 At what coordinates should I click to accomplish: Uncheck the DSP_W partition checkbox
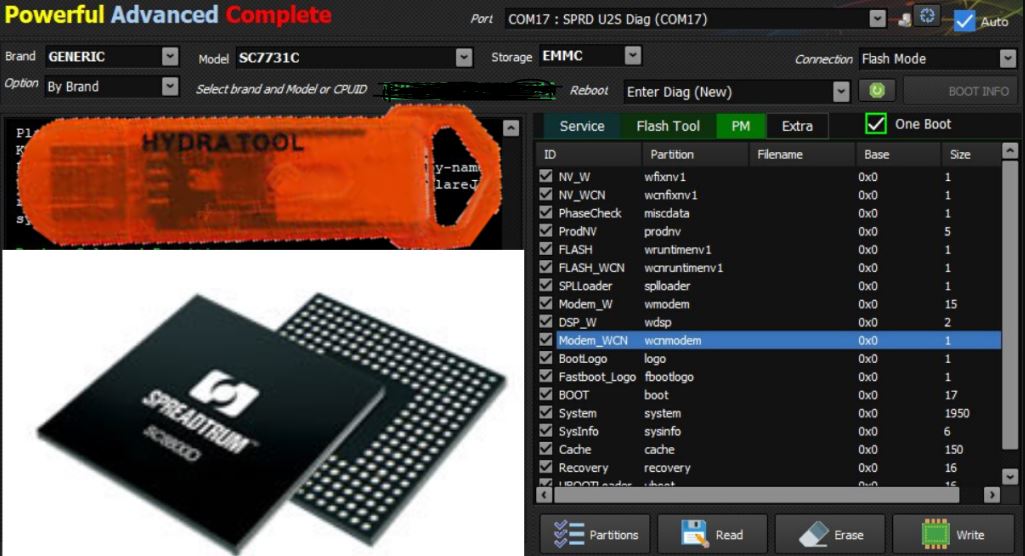[x=546, y=321]
